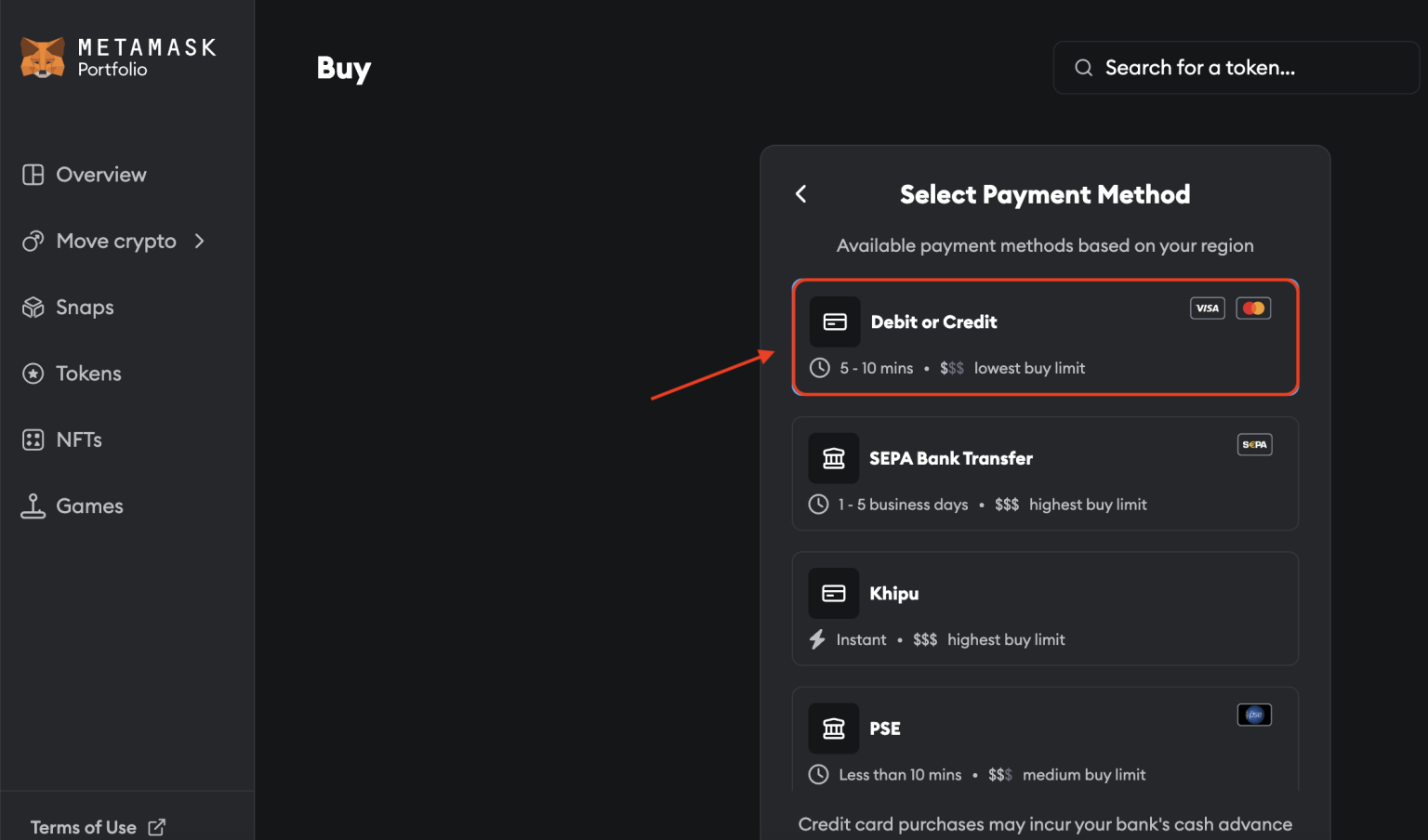Select SEPA Bank Transfer payment method
The width and height of the screenshot is (1428, 840).
(1045, 474)
